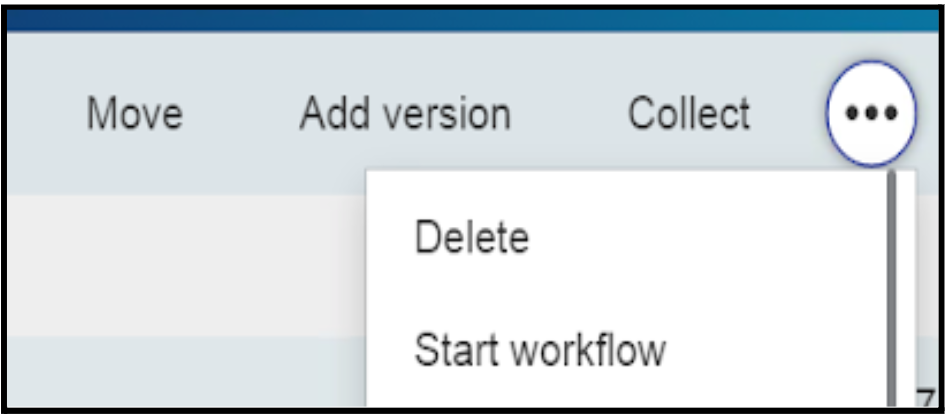Click Move in the action toolbar

(x=134, y=115)
